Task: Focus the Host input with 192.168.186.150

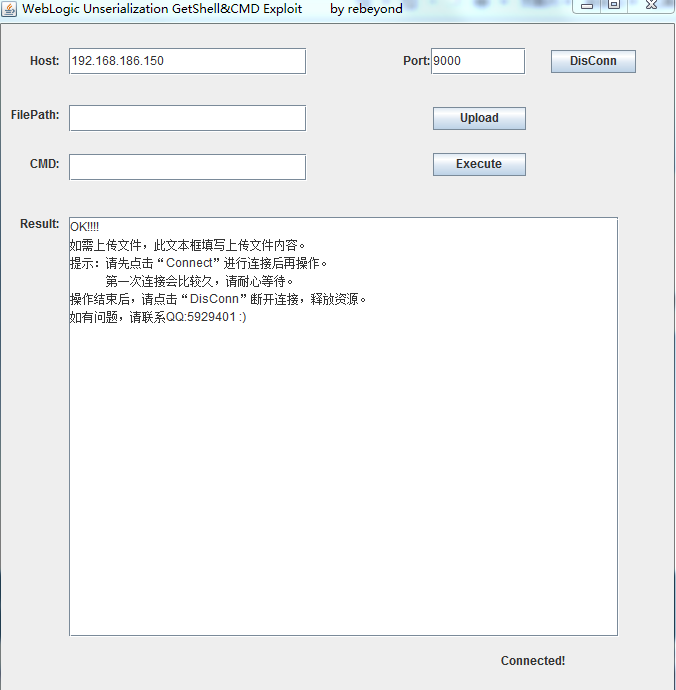Action: [x=187, y=61]
